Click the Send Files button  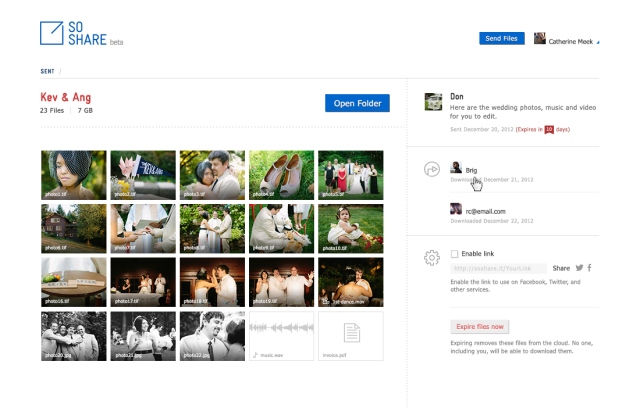point(501,38)
